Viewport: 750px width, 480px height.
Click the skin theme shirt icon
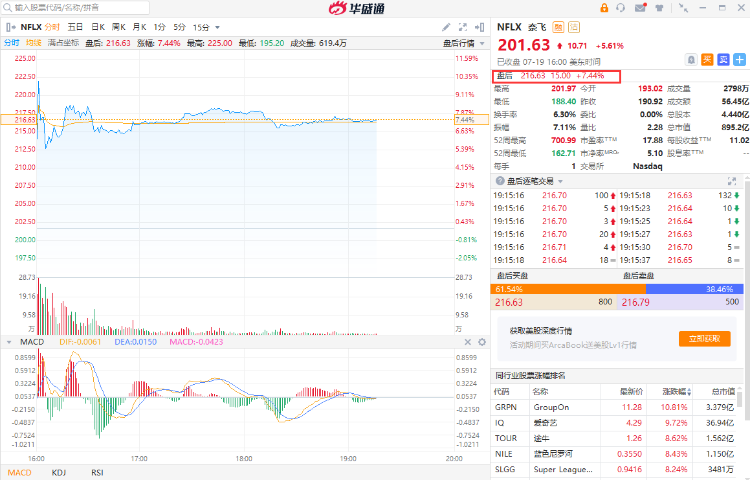click(659, 8)
